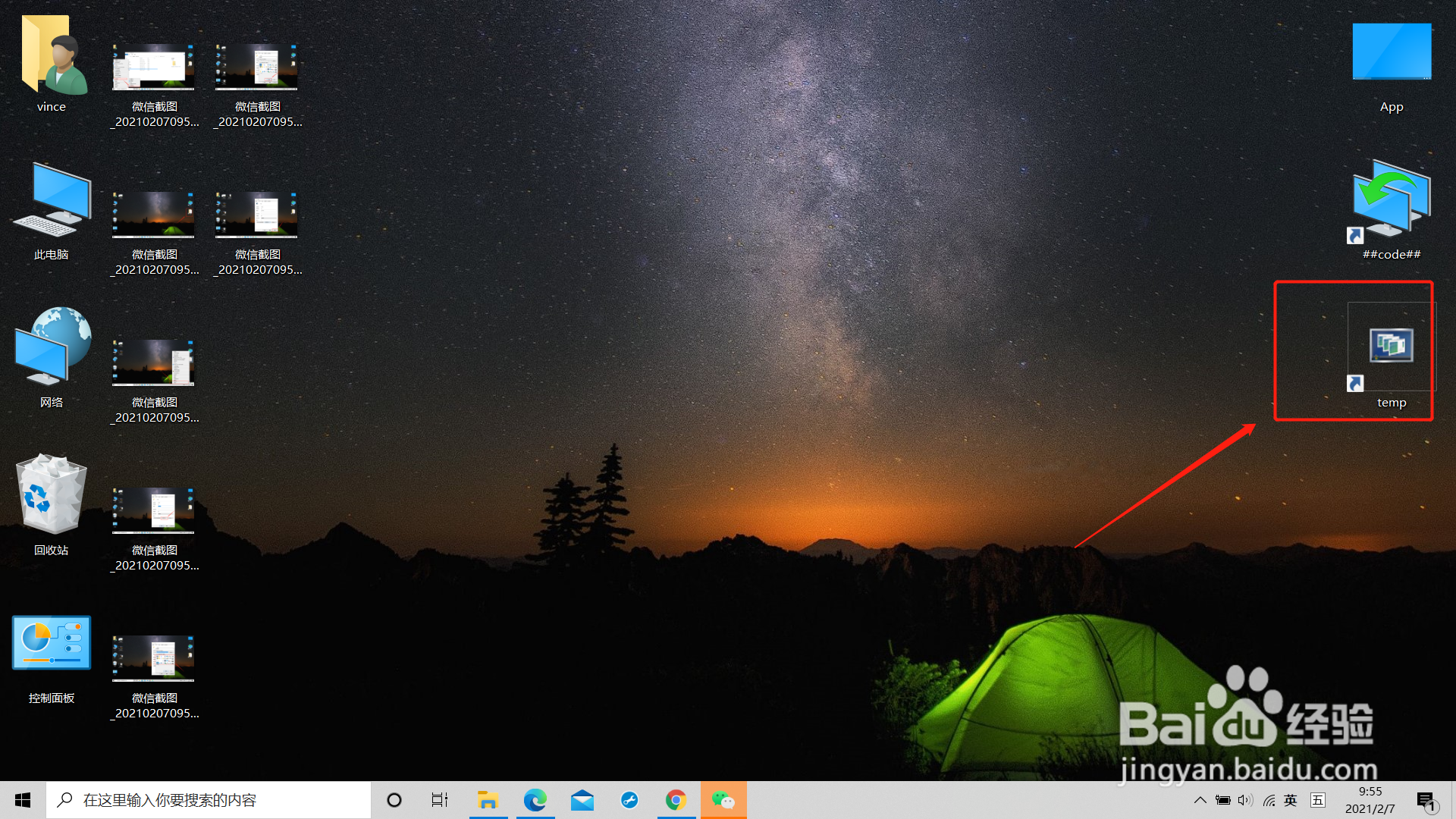The width and height of the screenshot is (1456, 819).
Task: Open the temp shortcut on desktop
Action: click(1391, 347)
